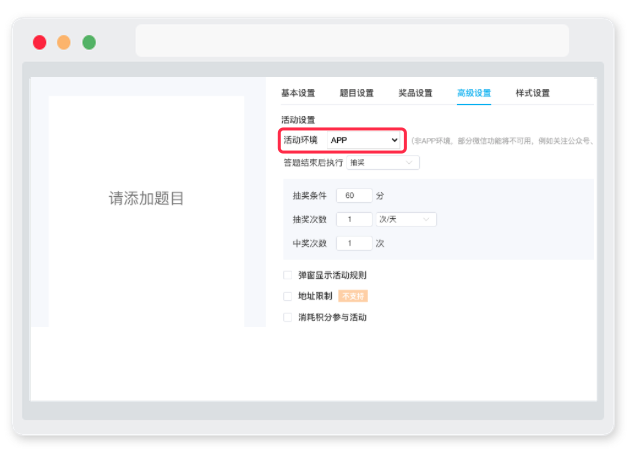Switch to the 基本设置 tab
628x450 pixels.
[x=298, y=93]
